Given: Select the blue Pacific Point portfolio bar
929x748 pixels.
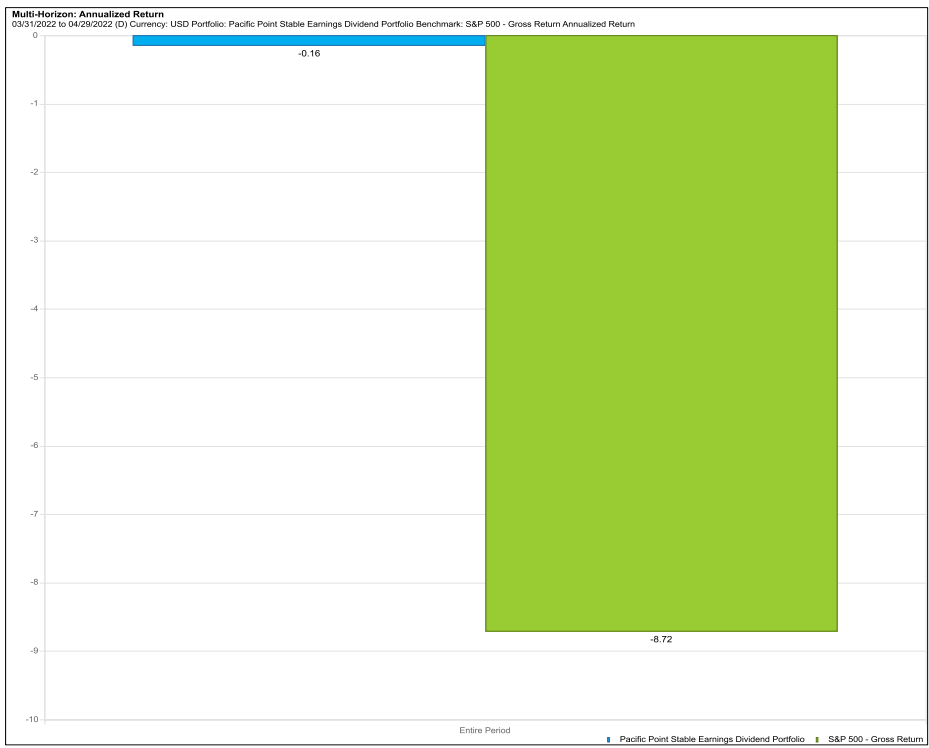Looking at the screenshot, I should coord(309,40).
